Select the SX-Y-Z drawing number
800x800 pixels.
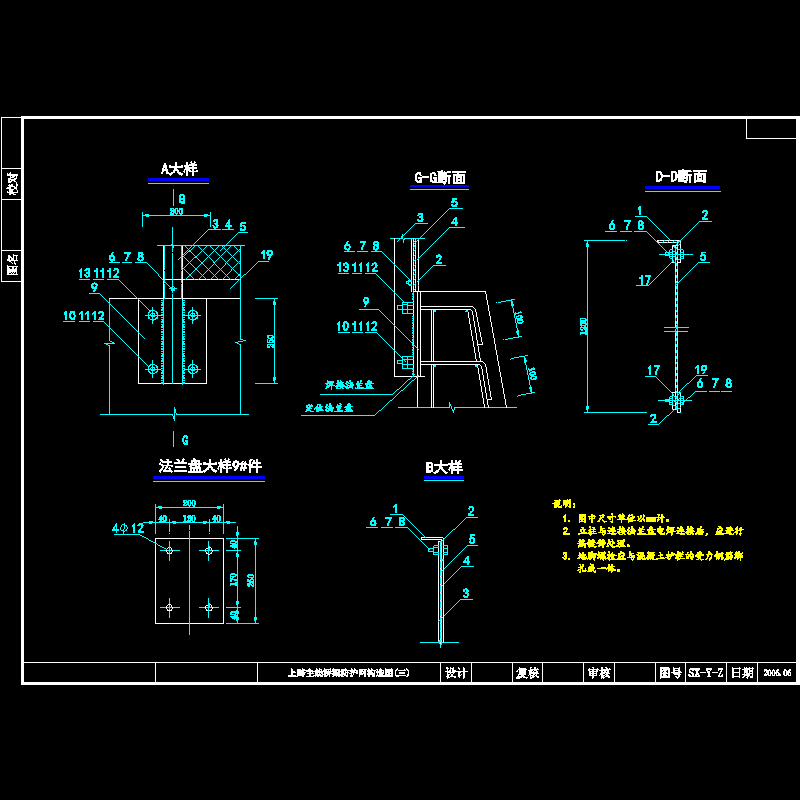pyautogui.click(x=705, y=673)
